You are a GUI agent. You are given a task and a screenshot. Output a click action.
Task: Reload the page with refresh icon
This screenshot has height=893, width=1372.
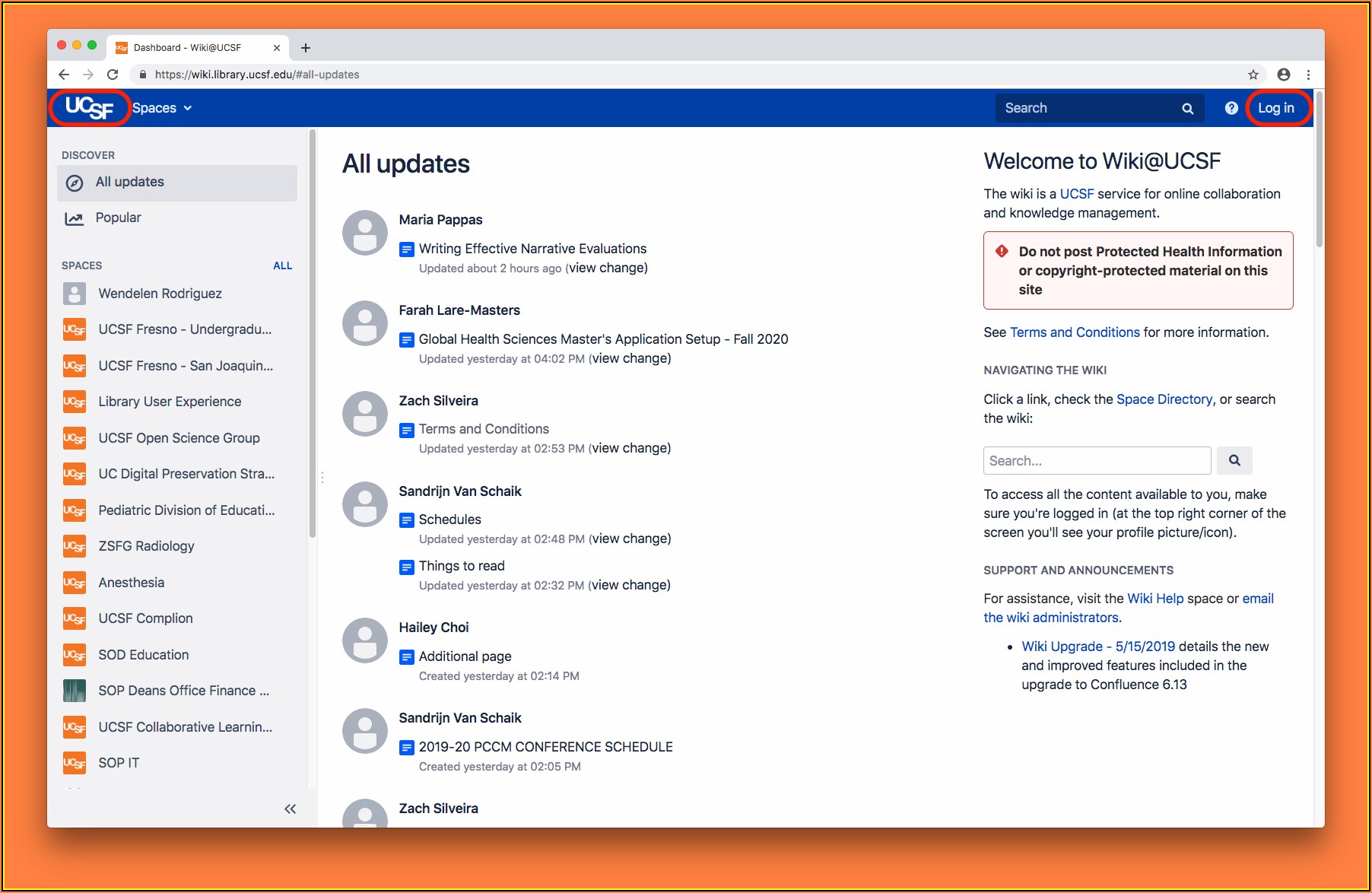click(113, 75)
